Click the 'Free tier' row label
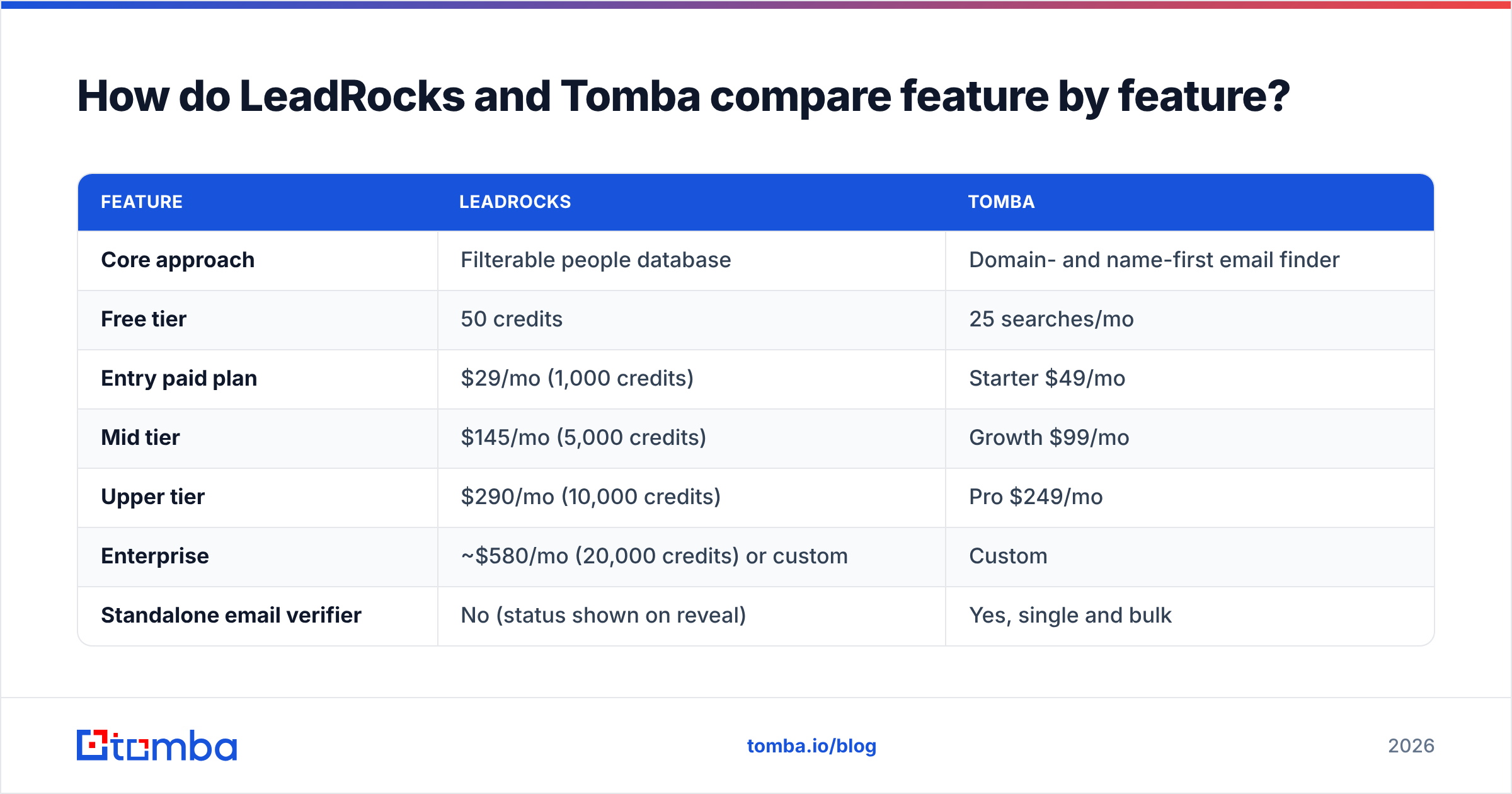The image size is (1512, 794). pos(144,319)
